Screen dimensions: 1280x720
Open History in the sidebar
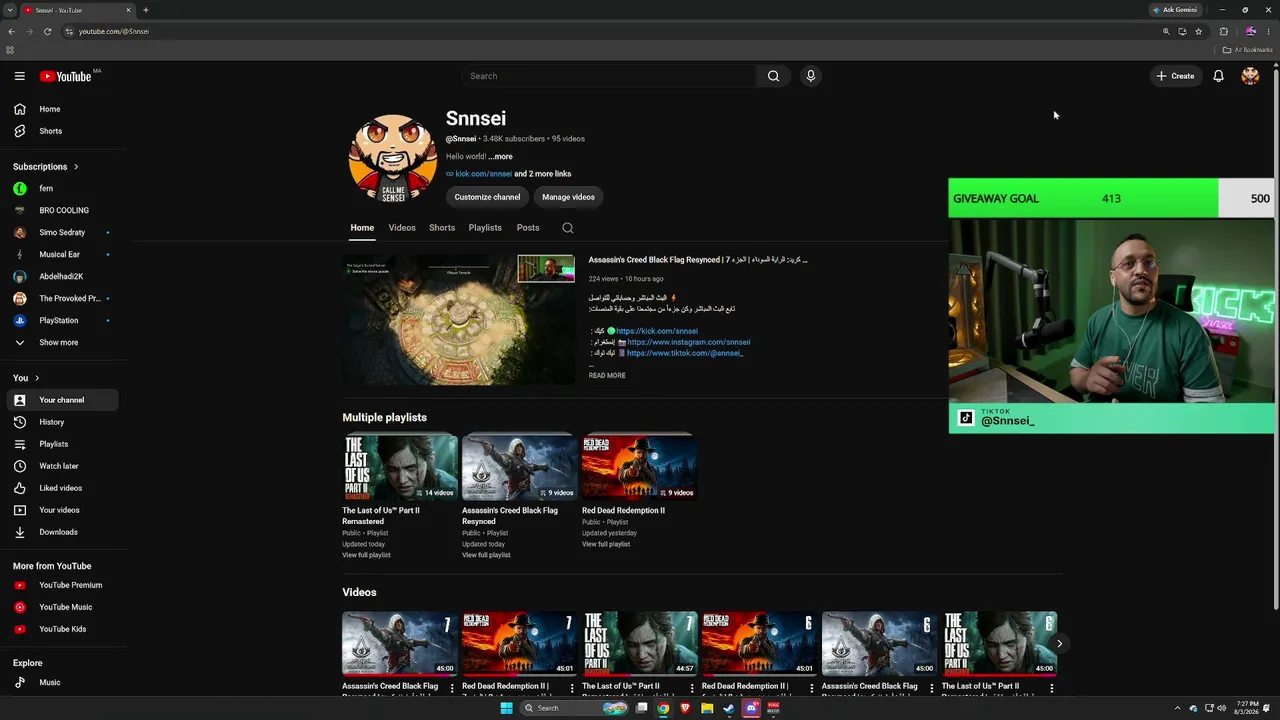[x=62, y=422]
